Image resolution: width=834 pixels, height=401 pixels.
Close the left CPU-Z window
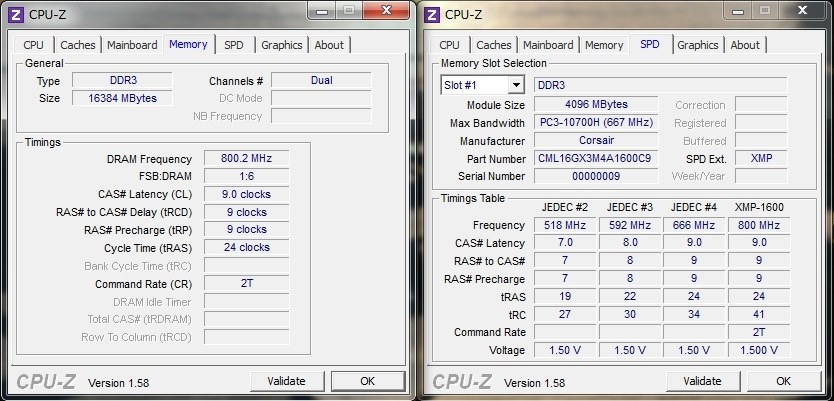(x=387, y=10)
